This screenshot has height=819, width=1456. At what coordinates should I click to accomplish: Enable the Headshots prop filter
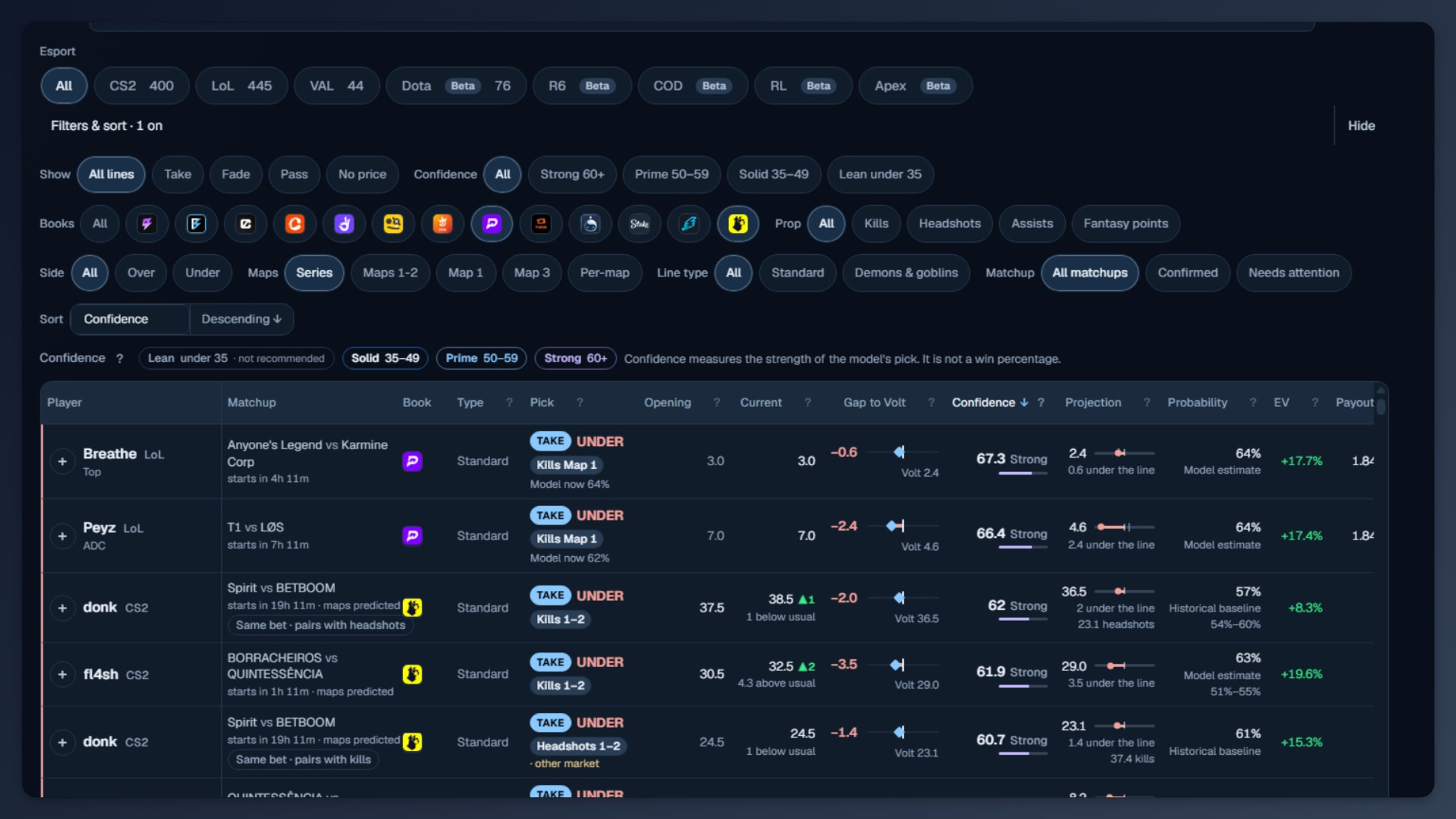pos(950,224)
